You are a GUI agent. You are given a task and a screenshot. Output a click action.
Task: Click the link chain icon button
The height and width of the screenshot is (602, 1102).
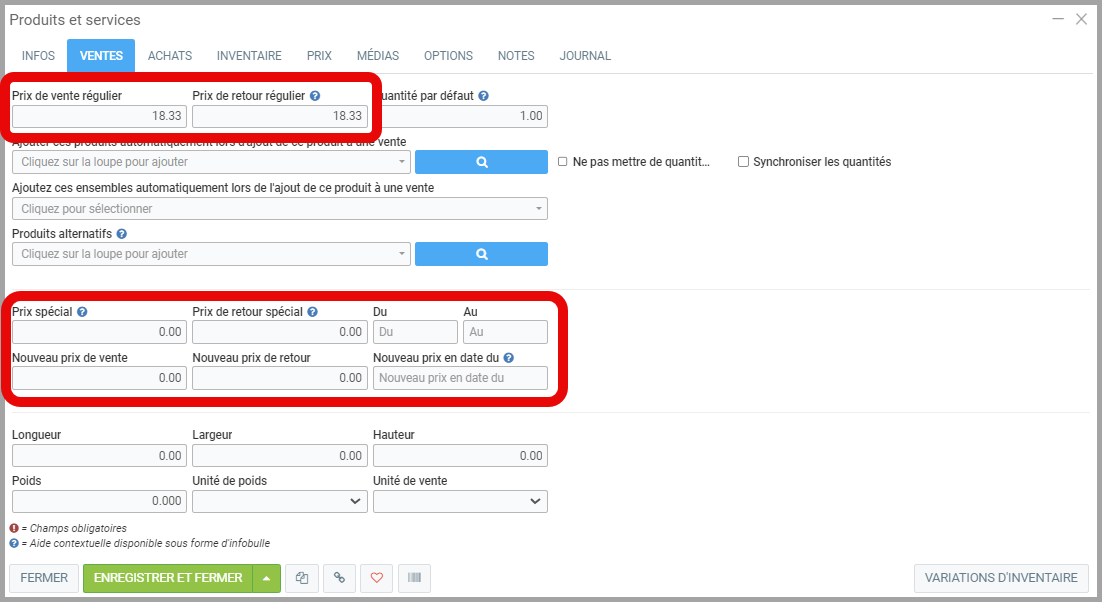click(339, 578)
